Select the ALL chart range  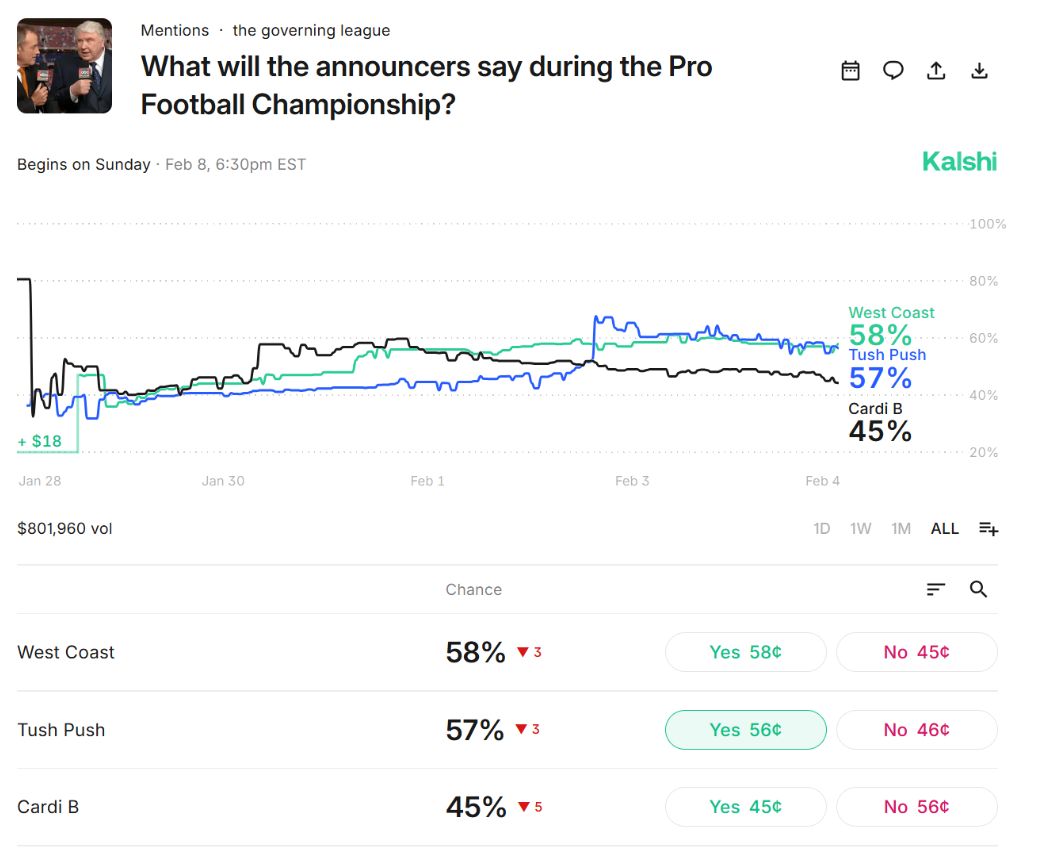click(945, 528)
